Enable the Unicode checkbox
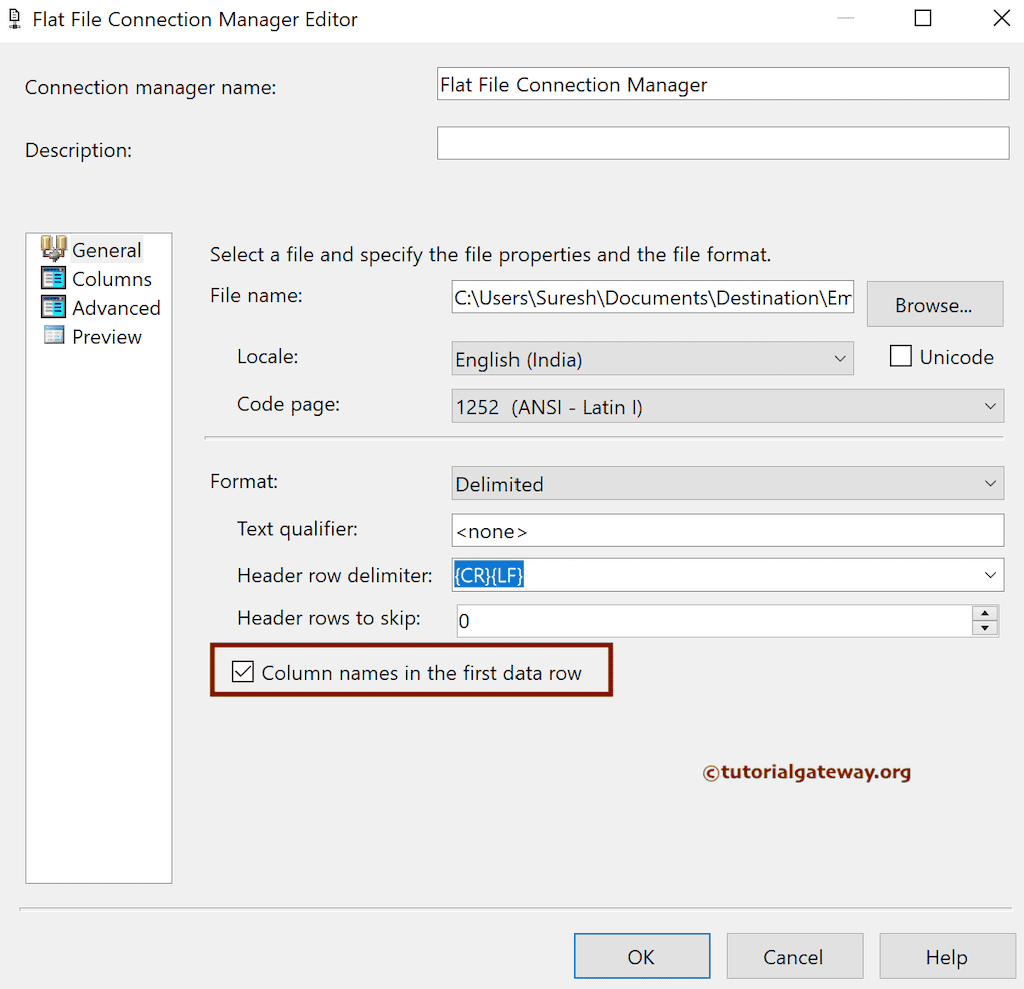The width and height of the screenshot is (1024, 989). pyautogui.click(x=901, y=356)
